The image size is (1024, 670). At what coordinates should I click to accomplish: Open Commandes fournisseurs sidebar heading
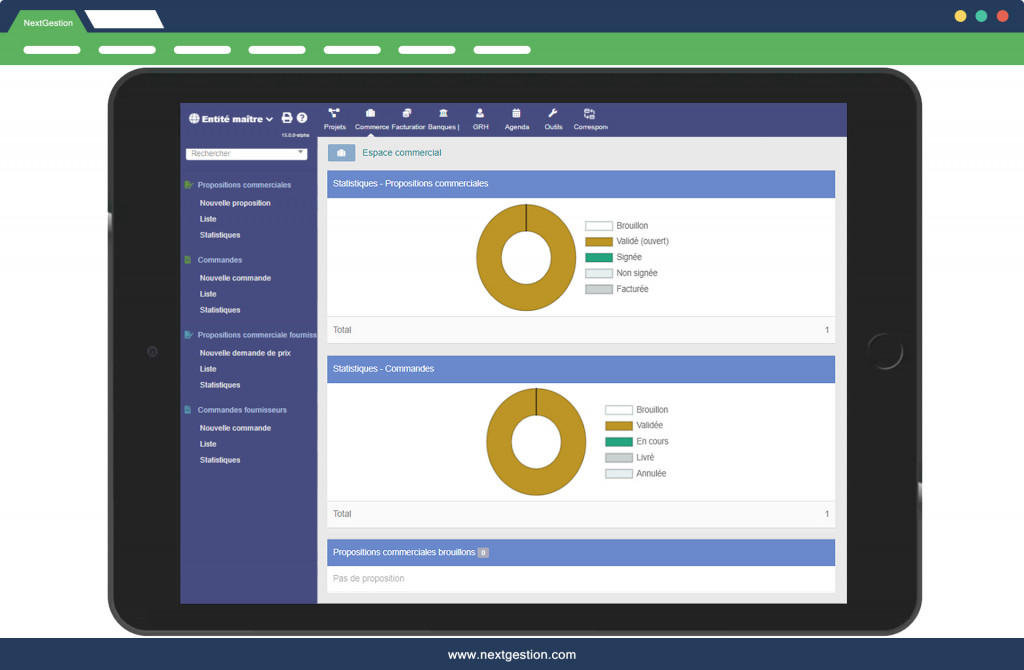(242, 410)
